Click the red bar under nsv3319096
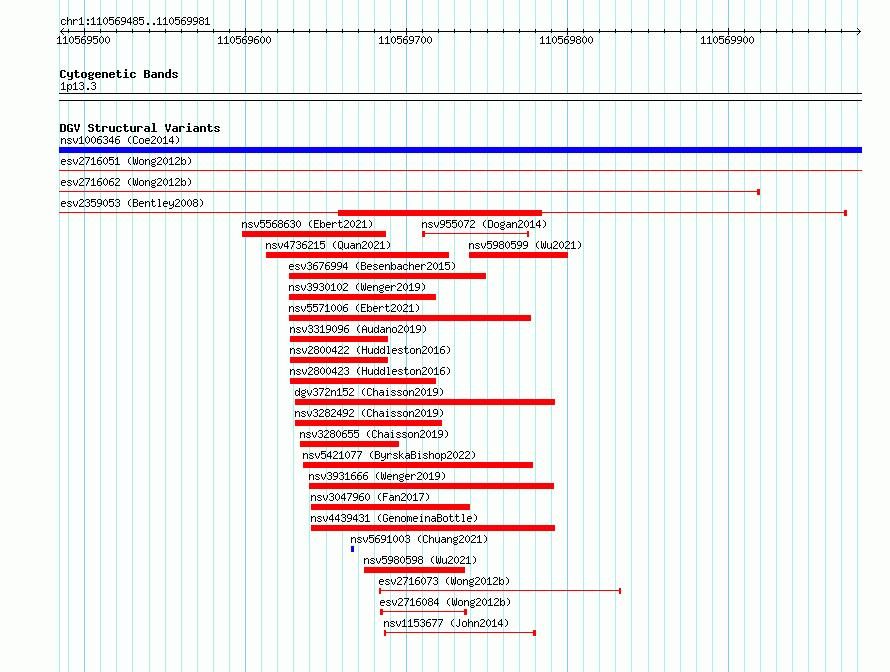This screenshot has width=890, height=672. pyautogui.click(x=339, y=339)
